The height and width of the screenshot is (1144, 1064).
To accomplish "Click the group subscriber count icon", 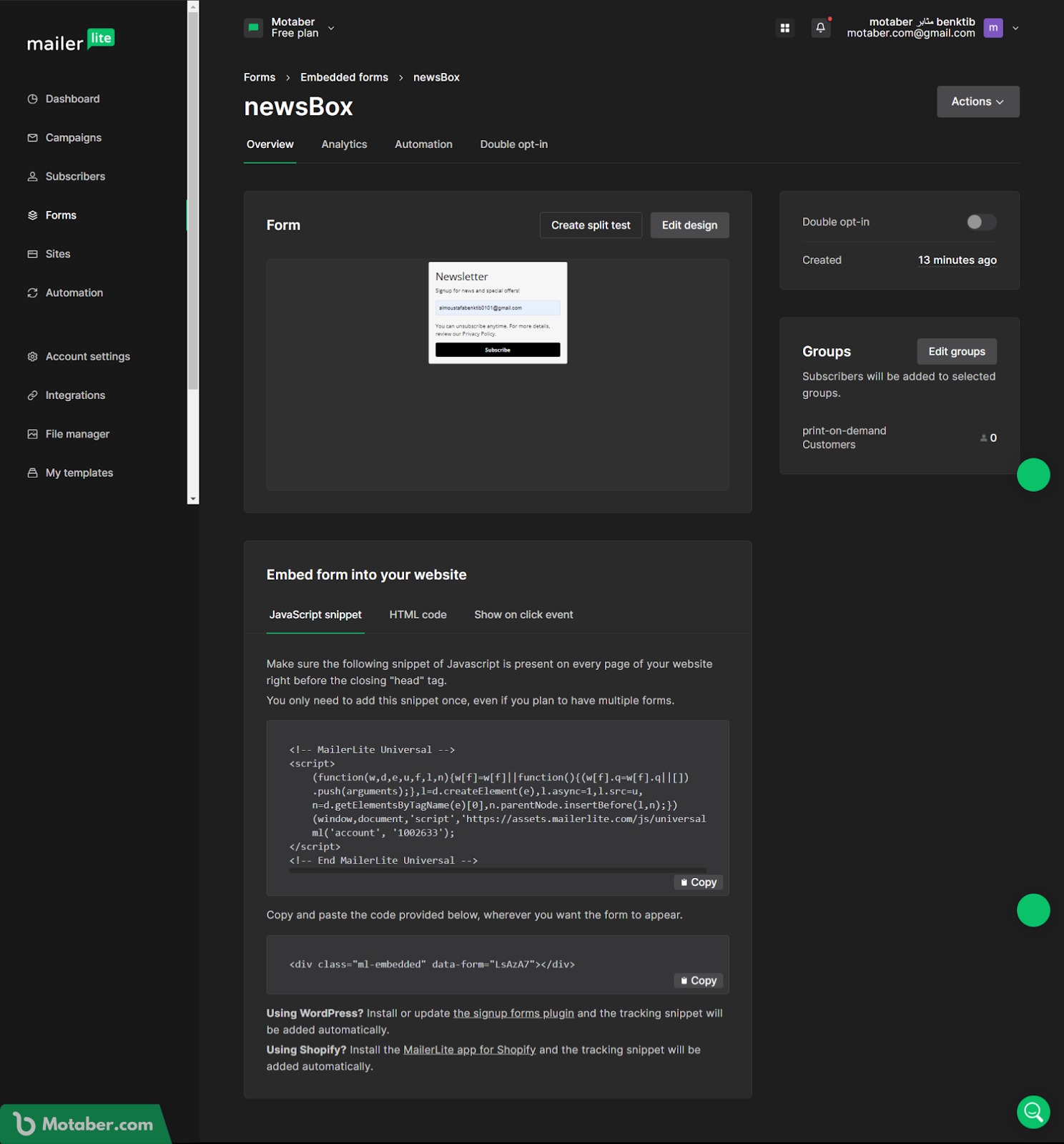I will coord(983,438).
